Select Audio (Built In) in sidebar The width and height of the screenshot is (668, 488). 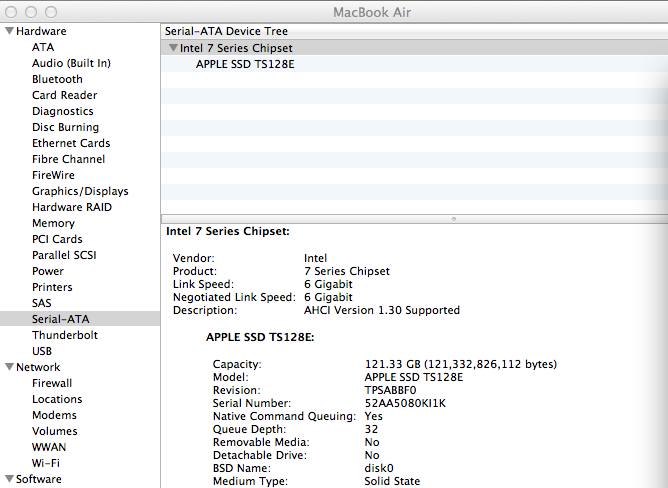71,63
